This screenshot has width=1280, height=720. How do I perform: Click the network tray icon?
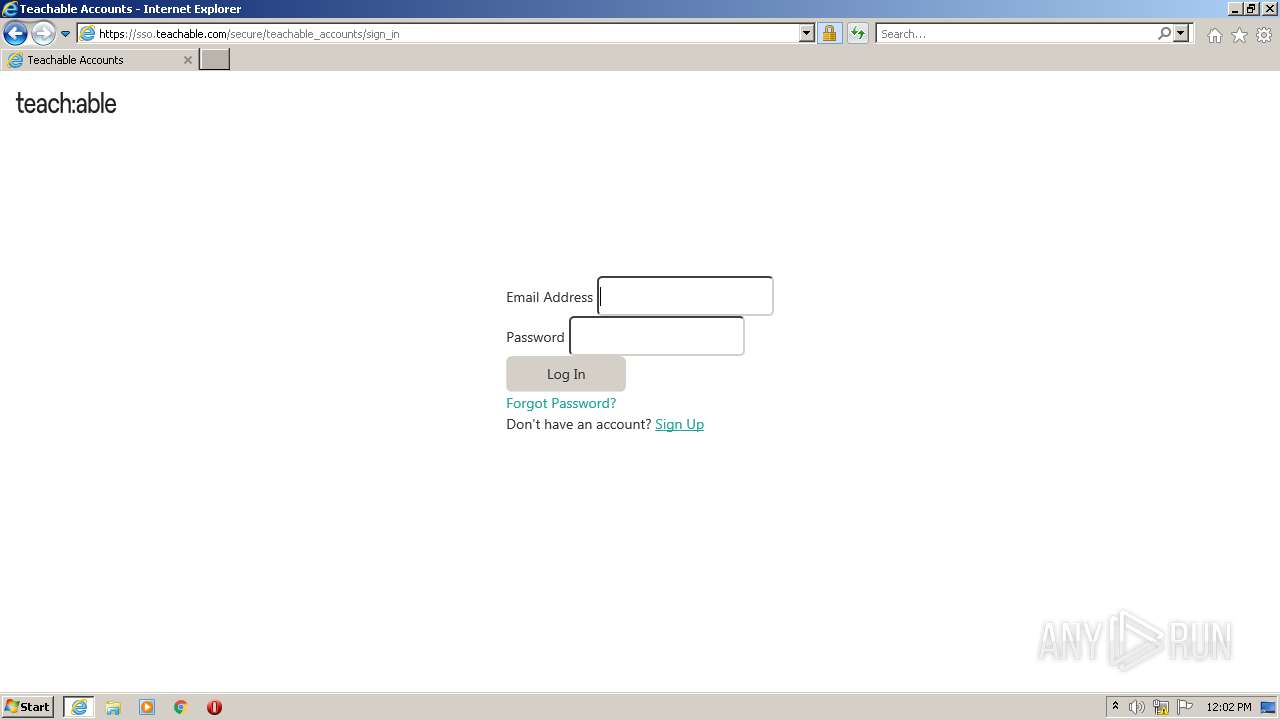pyautogui.click(x=1161, y=707)
